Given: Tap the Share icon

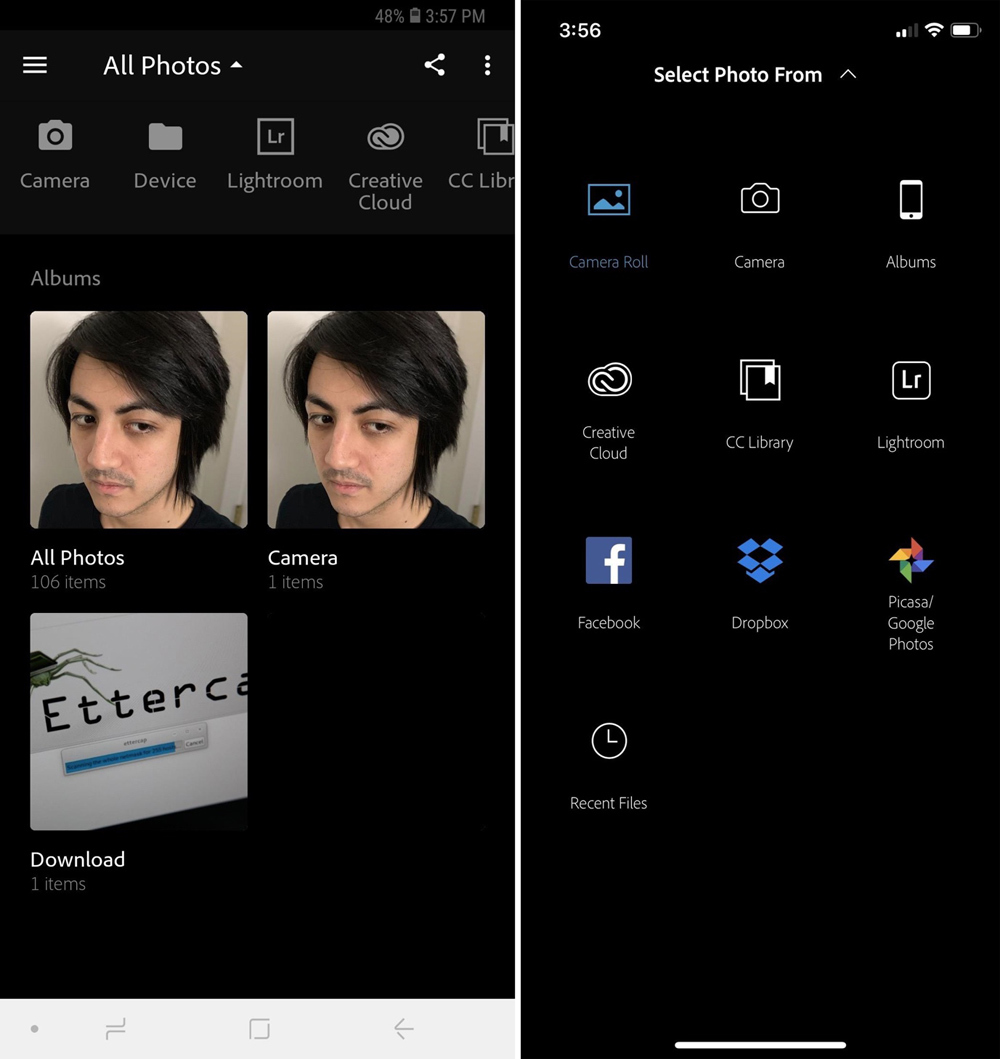Looking at the screenshot, I should tap(435, 65).
